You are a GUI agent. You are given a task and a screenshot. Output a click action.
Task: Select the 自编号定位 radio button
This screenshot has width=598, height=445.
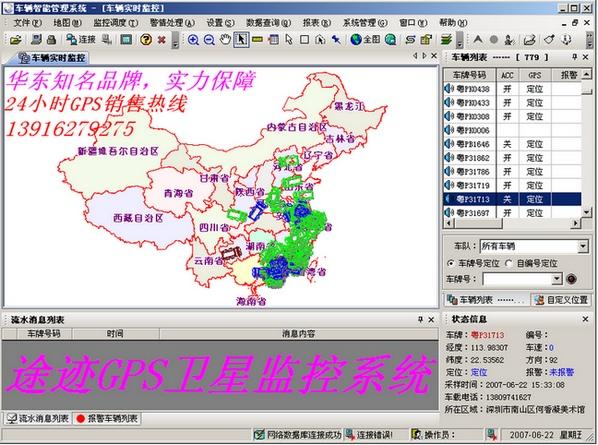click(x=509, y=263)
